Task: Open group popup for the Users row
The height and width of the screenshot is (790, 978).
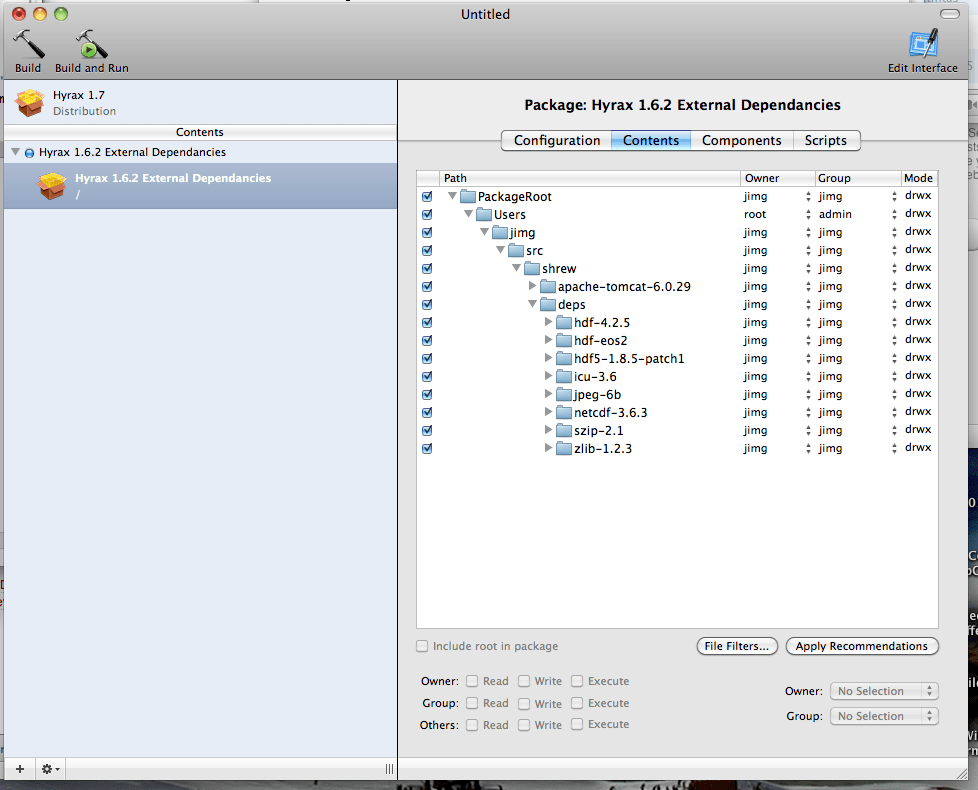Action: [x=894, y=214]
